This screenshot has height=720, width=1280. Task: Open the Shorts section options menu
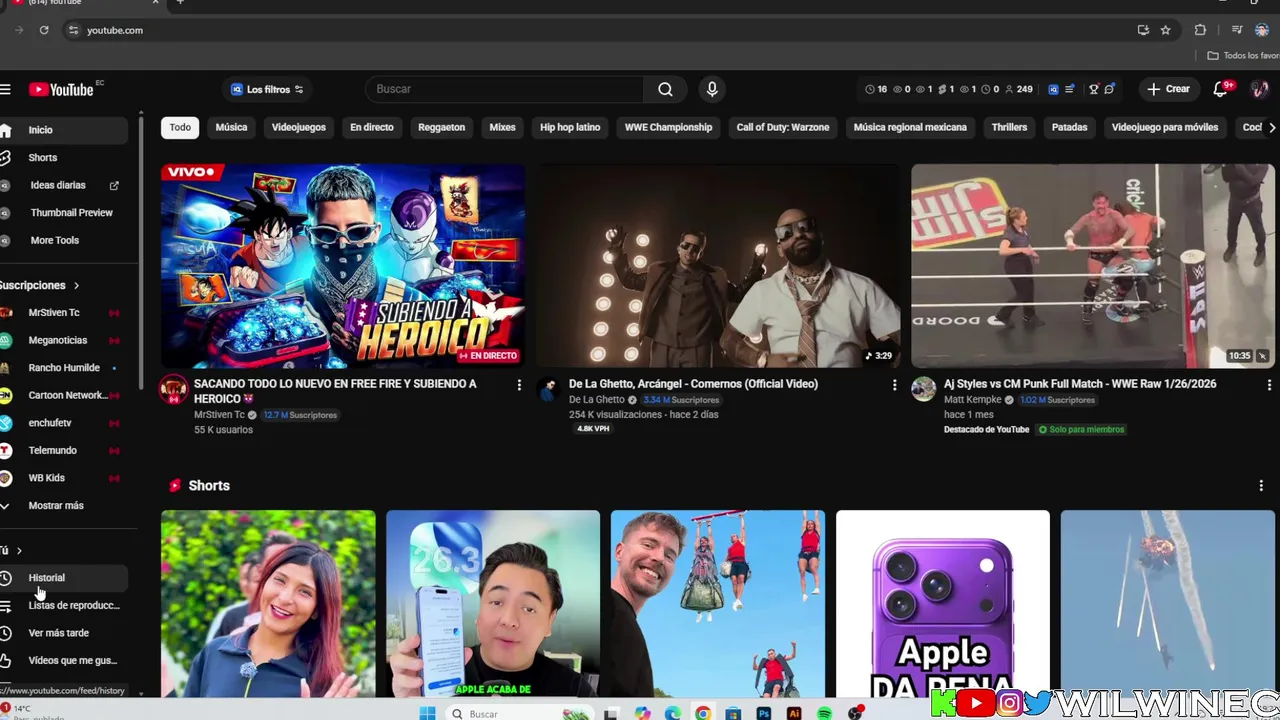point(1261,485)
